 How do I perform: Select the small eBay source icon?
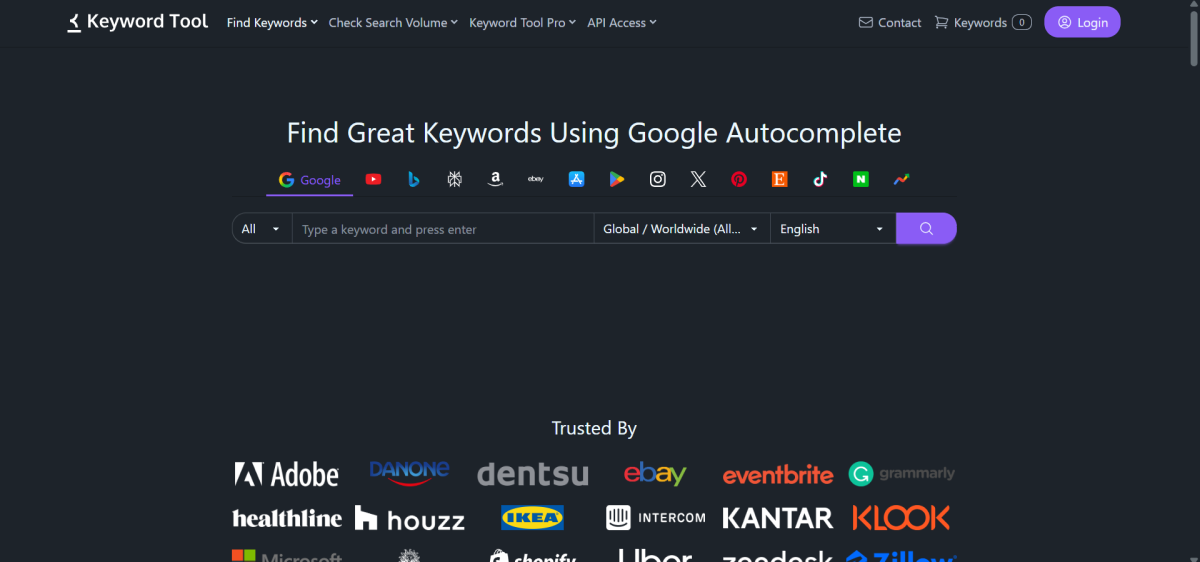535,179
